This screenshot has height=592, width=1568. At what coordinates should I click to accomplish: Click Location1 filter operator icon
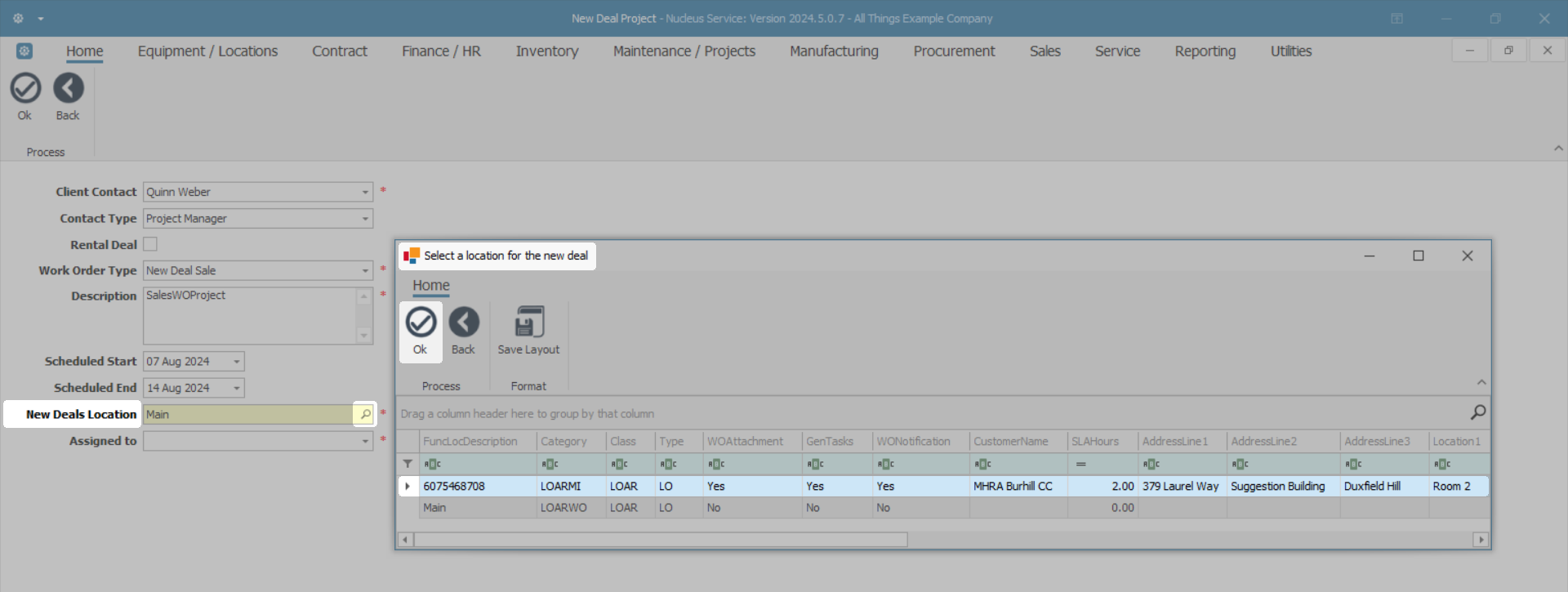click(1442, 464)
